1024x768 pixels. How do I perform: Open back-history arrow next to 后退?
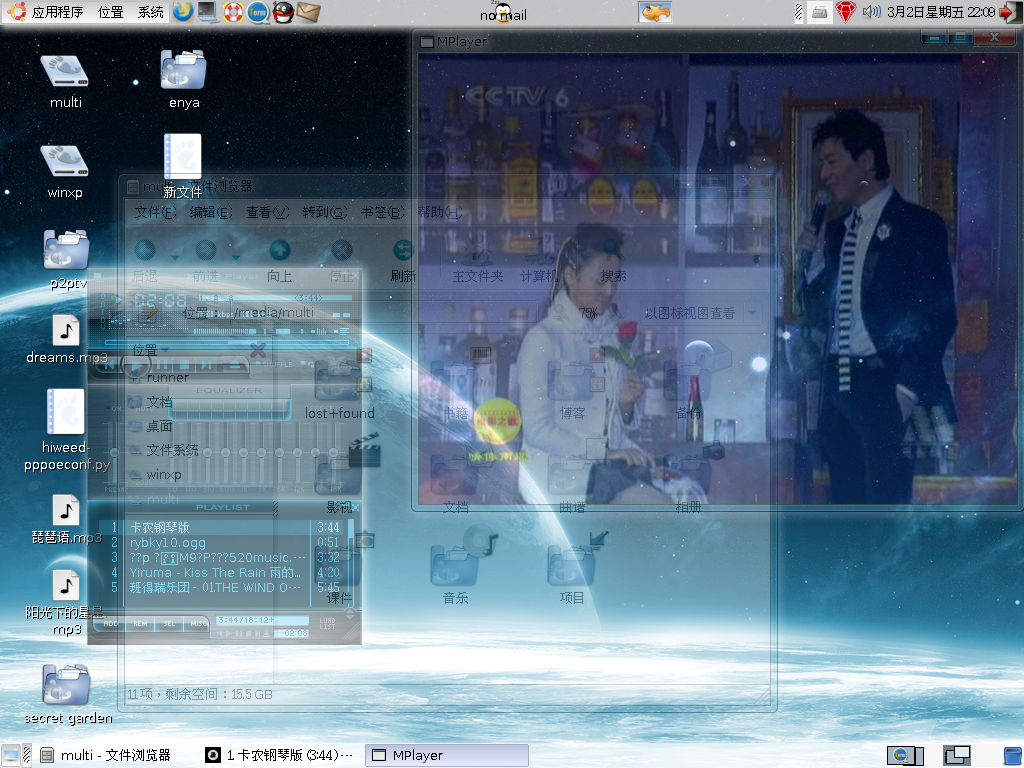[x=174, y=257]
